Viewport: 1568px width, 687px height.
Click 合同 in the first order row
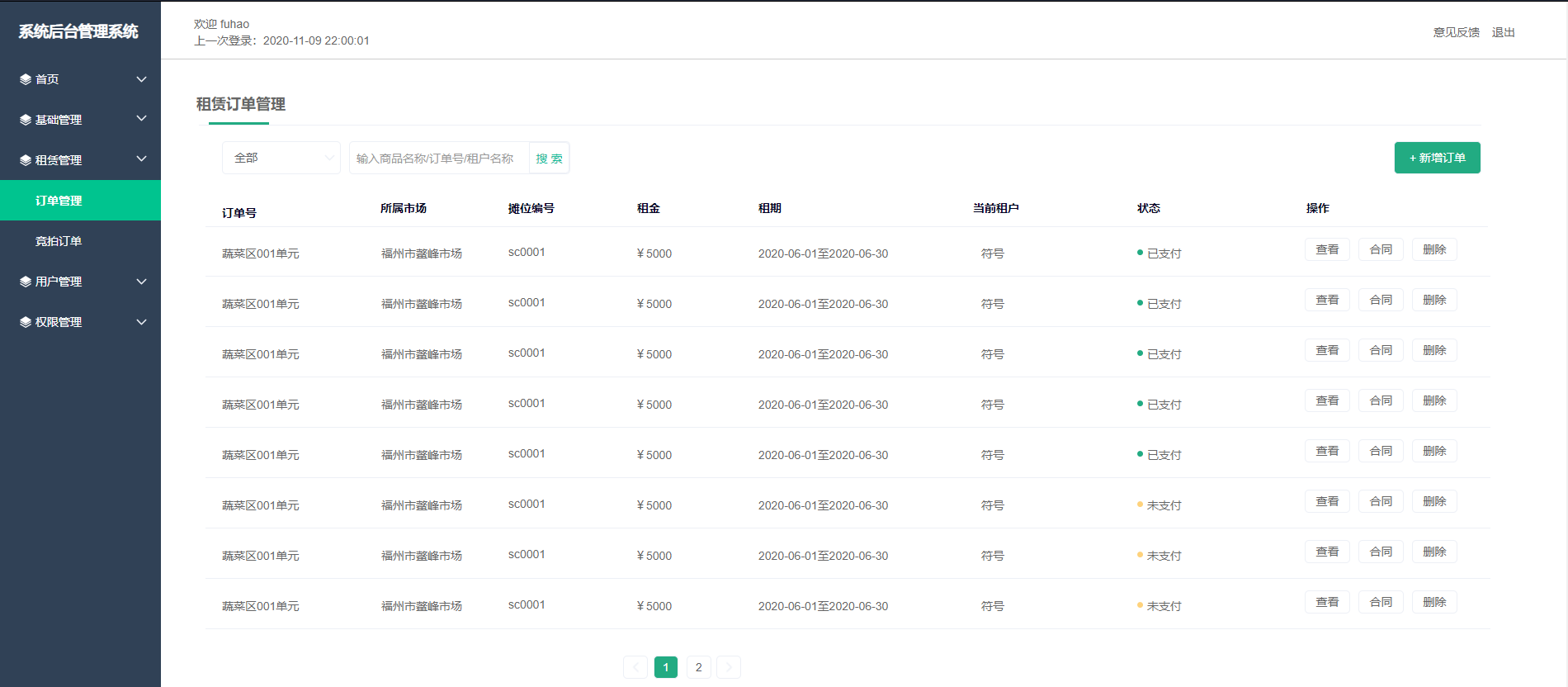1381,249
